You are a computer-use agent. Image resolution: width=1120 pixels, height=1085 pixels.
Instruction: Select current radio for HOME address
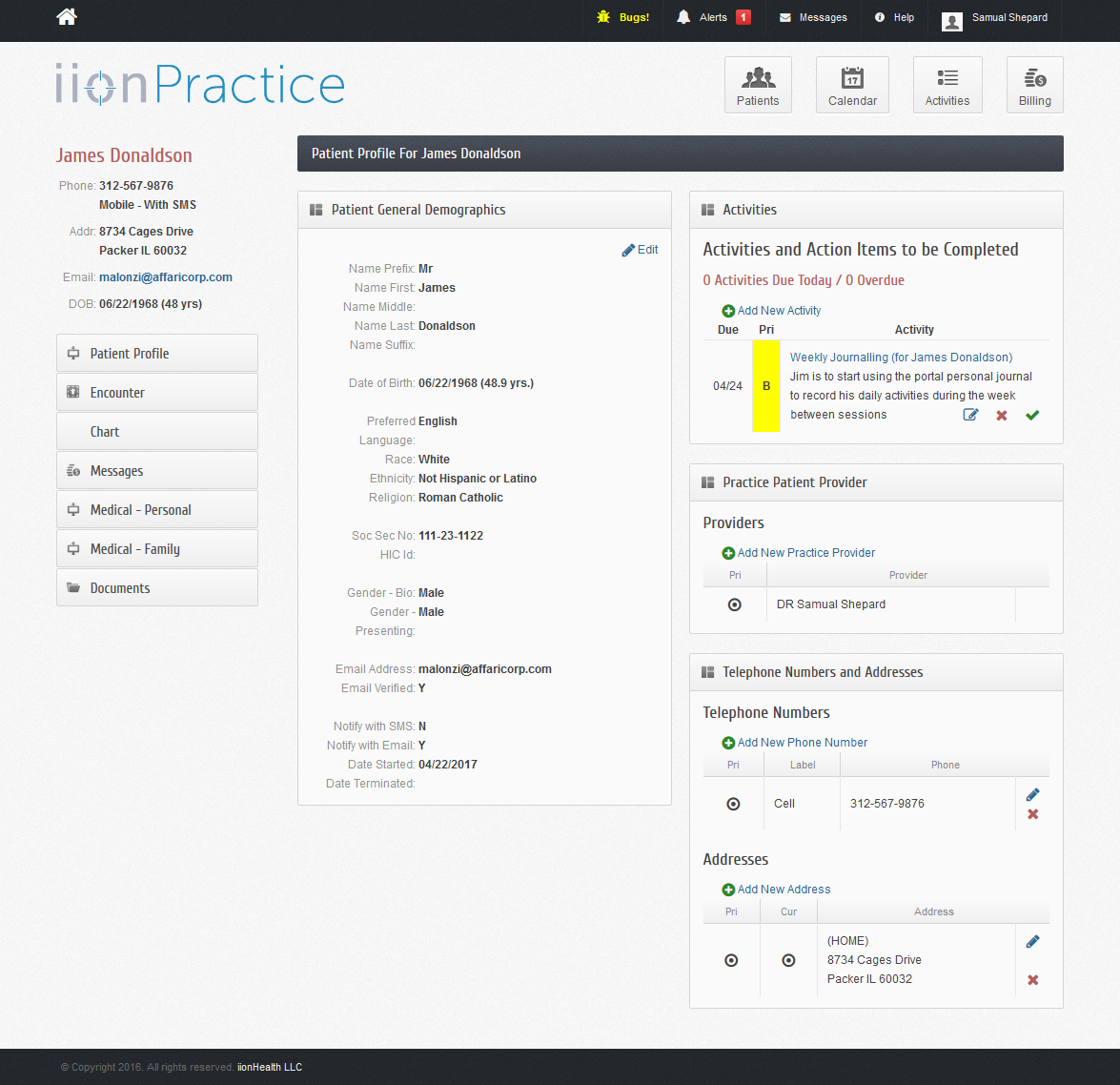tap(788, 960)
